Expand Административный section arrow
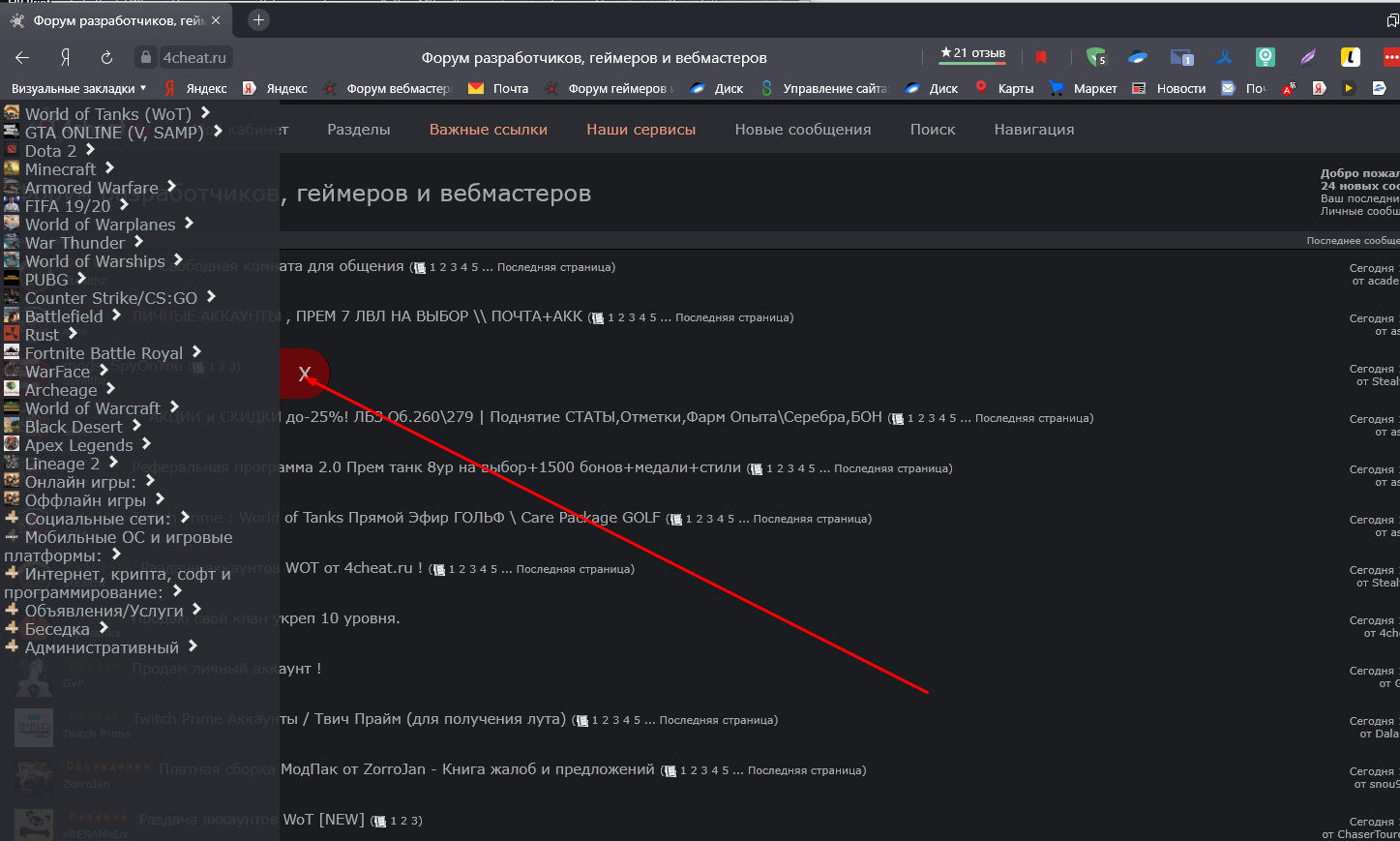This screenshot has height=841, width=1400. tap(193, 646)
